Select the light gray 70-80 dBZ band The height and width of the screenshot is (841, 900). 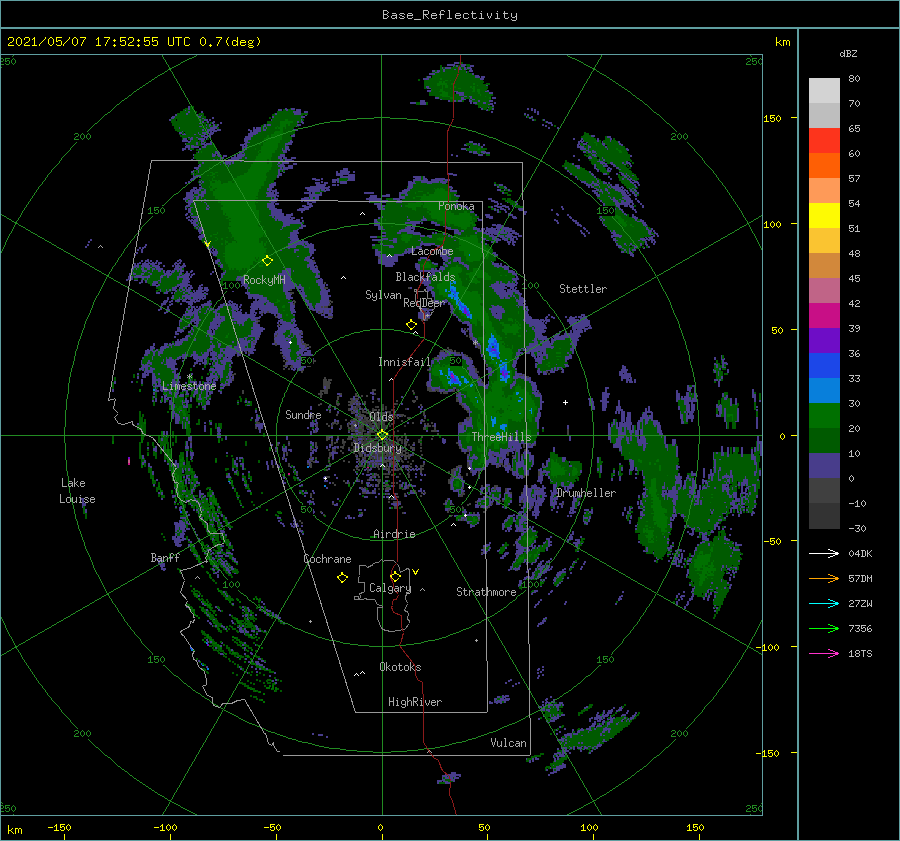[824, 90]
